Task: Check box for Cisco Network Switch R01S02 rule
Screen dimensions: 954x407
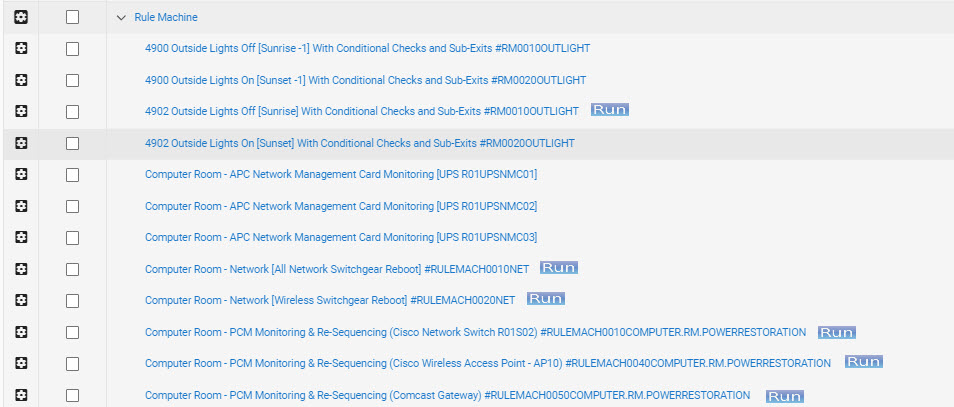Action: [72, 332]
